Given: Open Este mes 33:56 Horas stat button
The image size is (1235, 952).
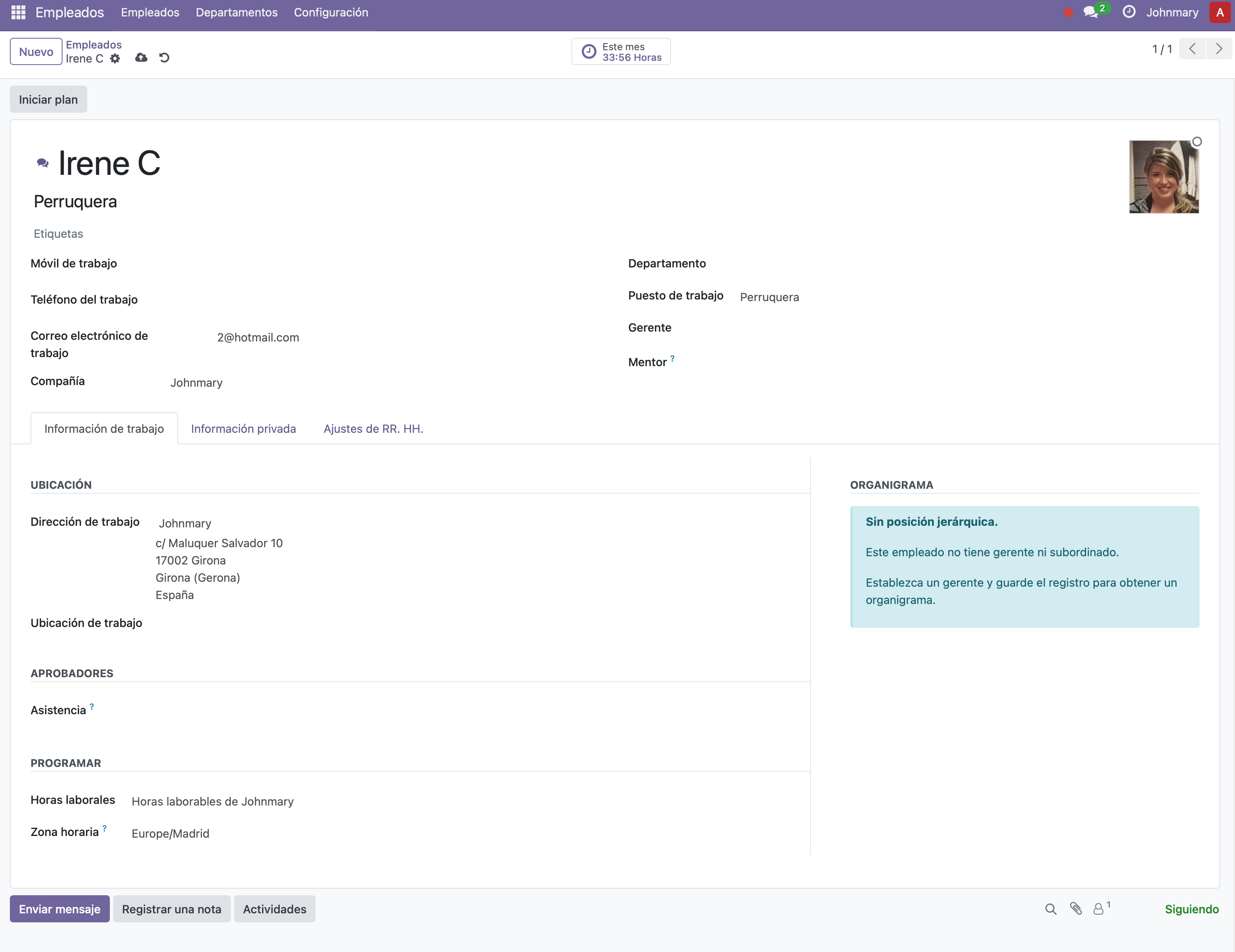Looking at the screenshot, I should click(621, 51).
